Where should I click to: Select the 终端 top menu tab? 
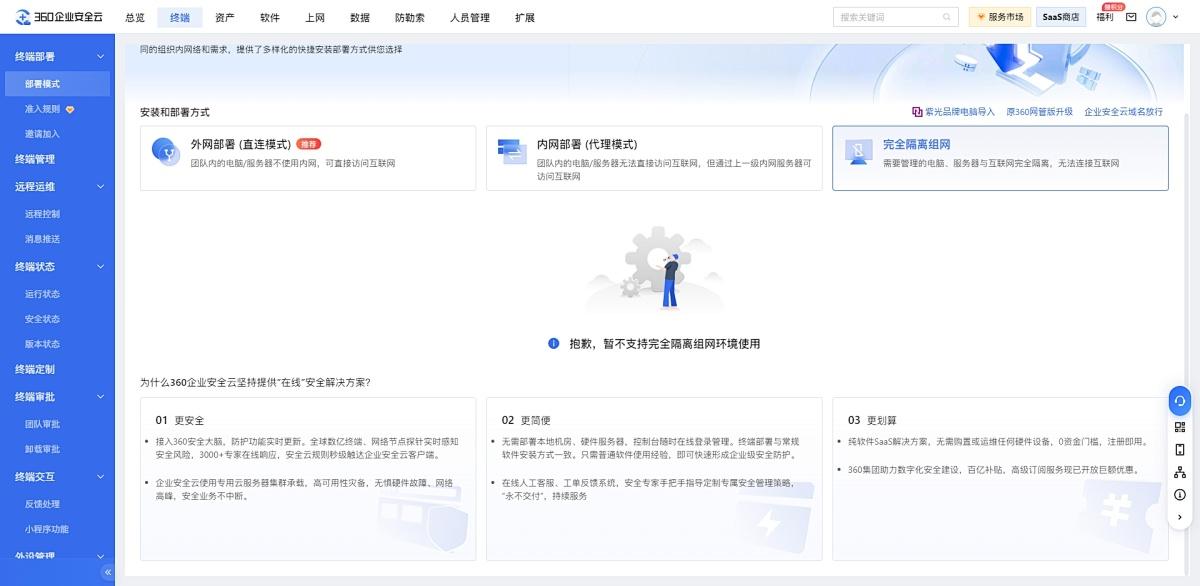(180, 18)
